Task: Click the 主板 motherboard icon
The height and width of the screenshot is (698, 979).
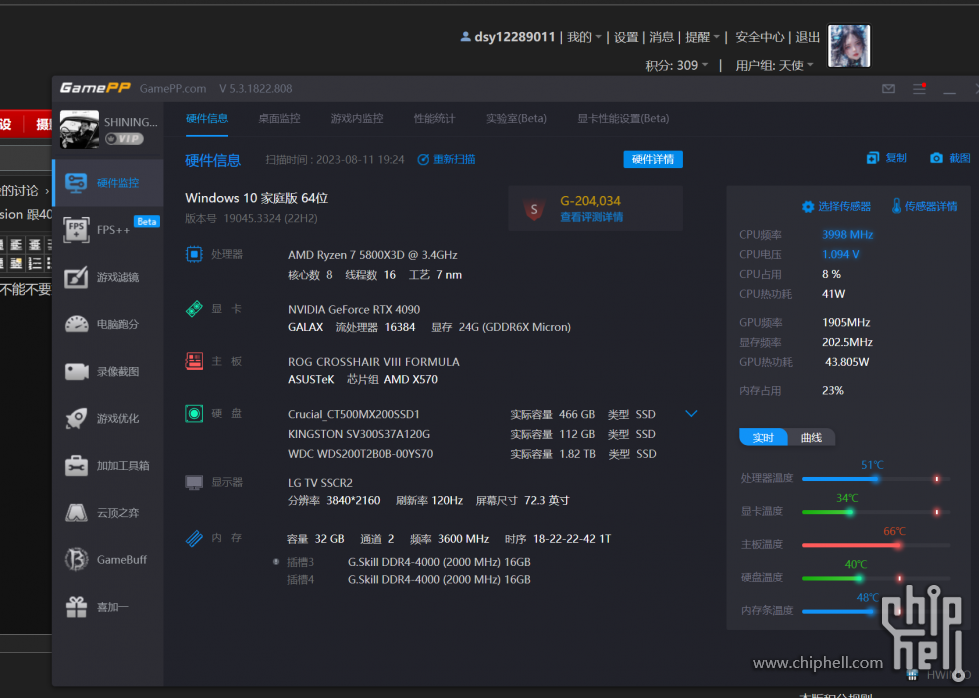Action: [194, 361]
